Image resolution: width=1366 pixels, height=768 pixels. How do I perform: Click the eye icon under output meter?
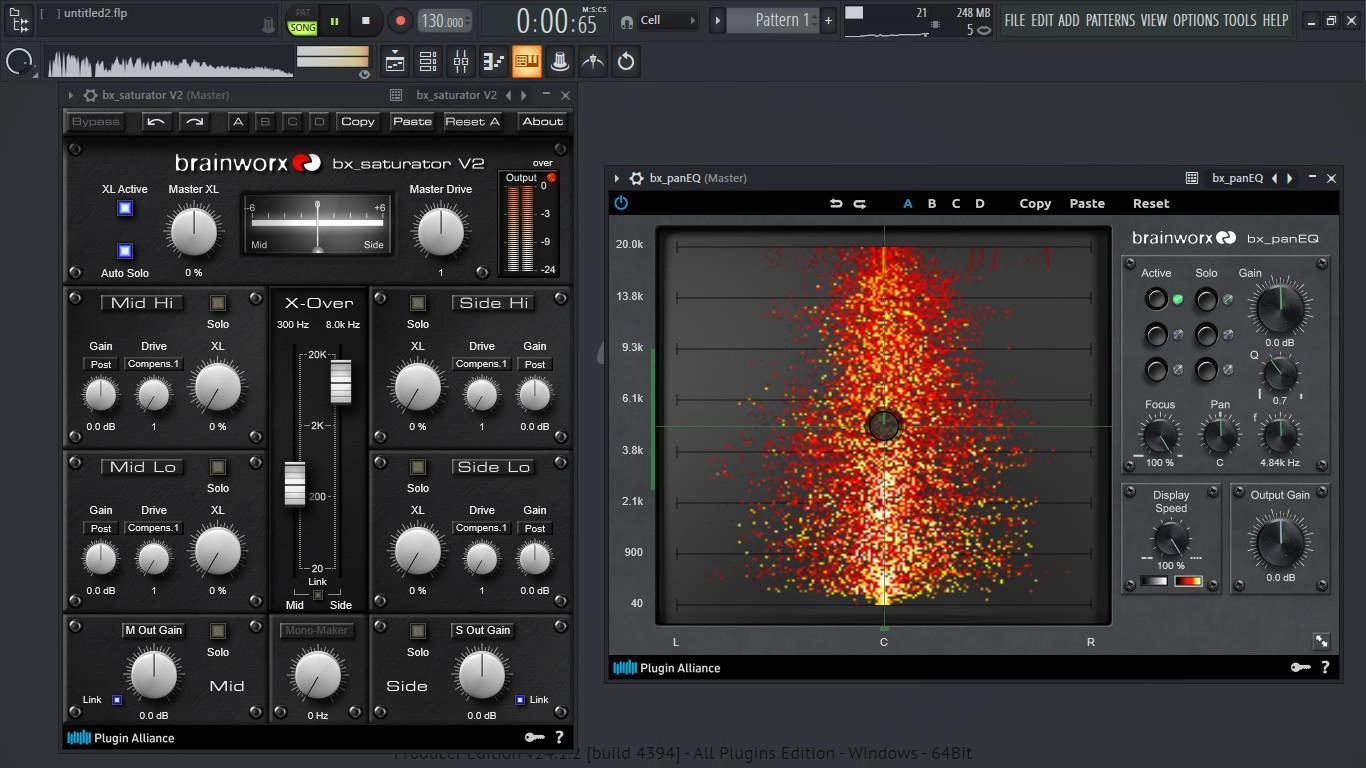tap(364, 74)
